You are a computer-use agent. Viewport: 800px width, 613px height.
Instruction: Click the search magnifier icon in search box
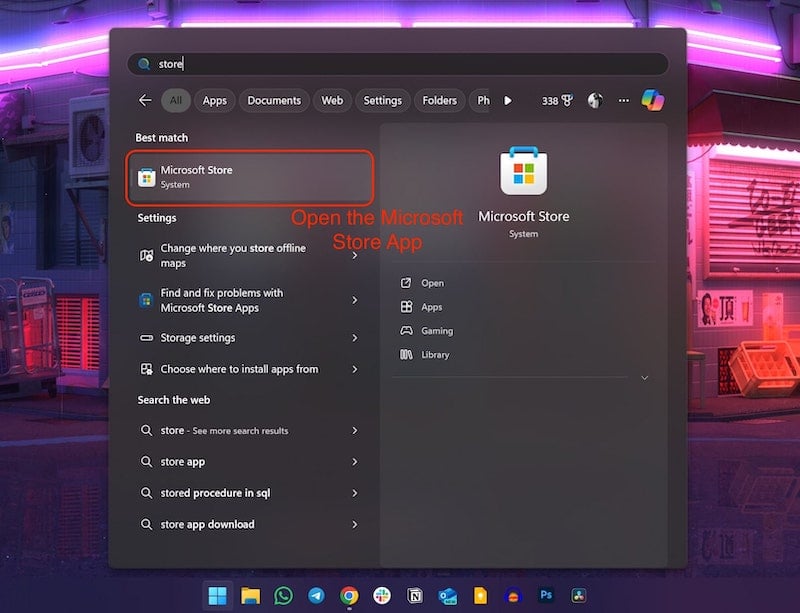coord(144,64)
